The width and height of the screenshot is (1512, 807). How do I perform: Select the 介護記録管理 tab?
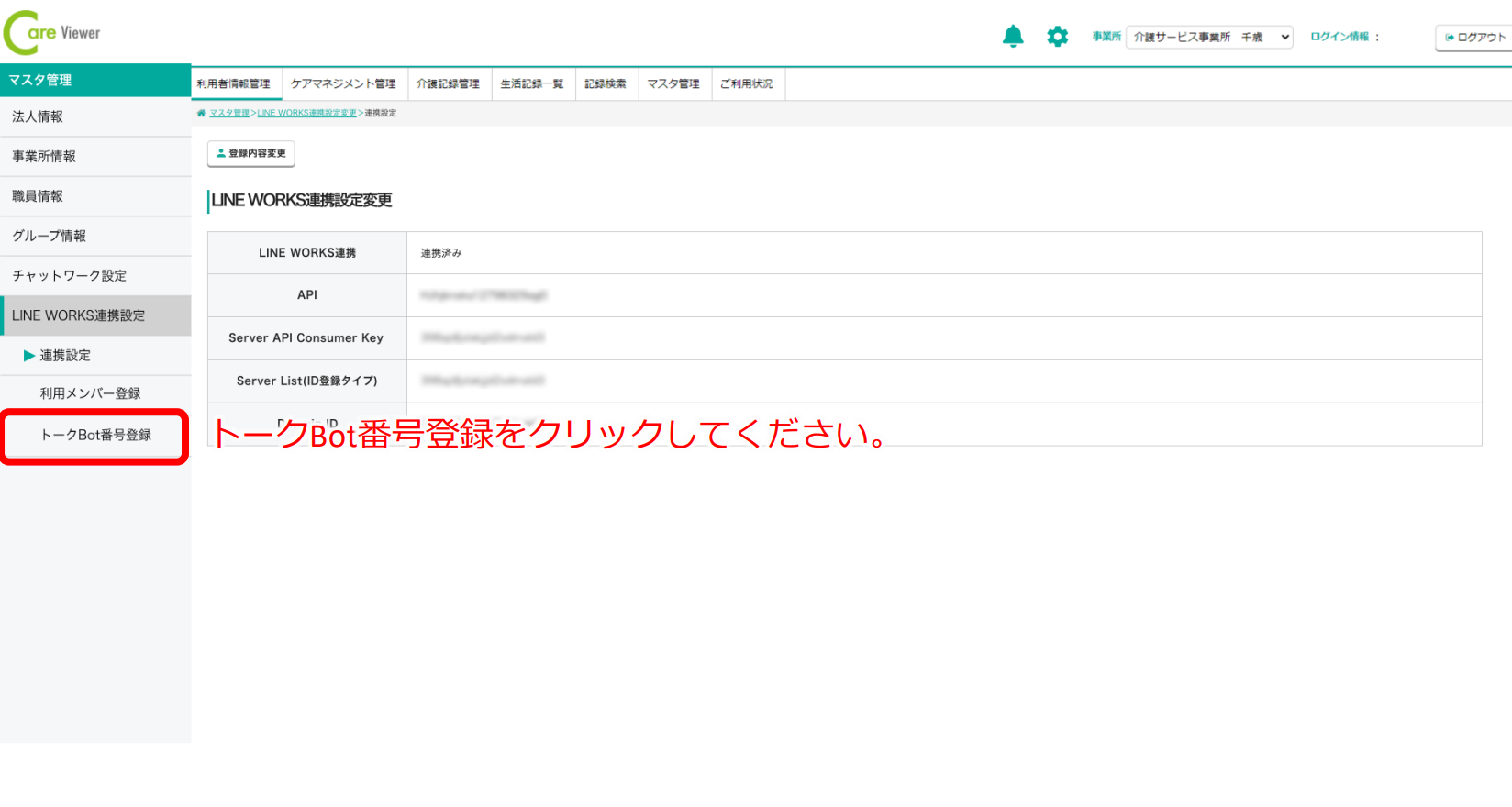point(448,83)
